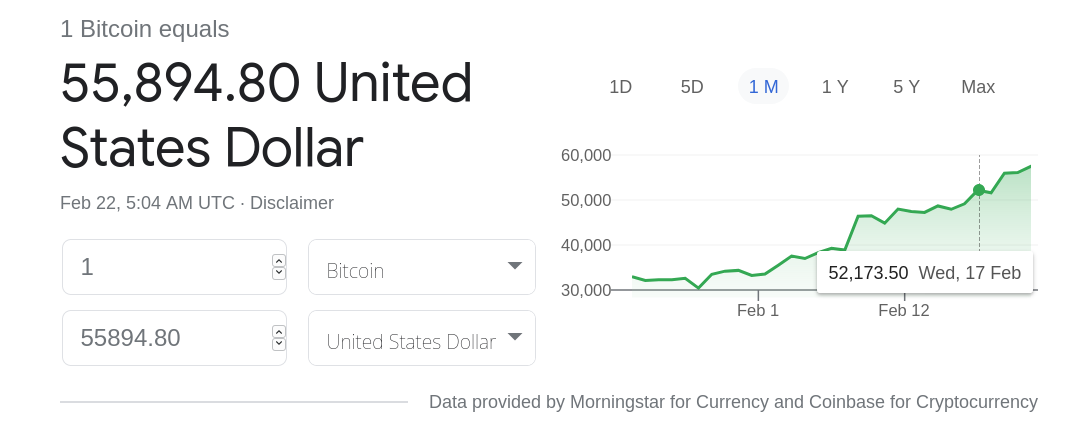The width and height of the screenshot is (1088, 442).
Task: Click the 55894.80 dollar input field
Action: (167, 338)
